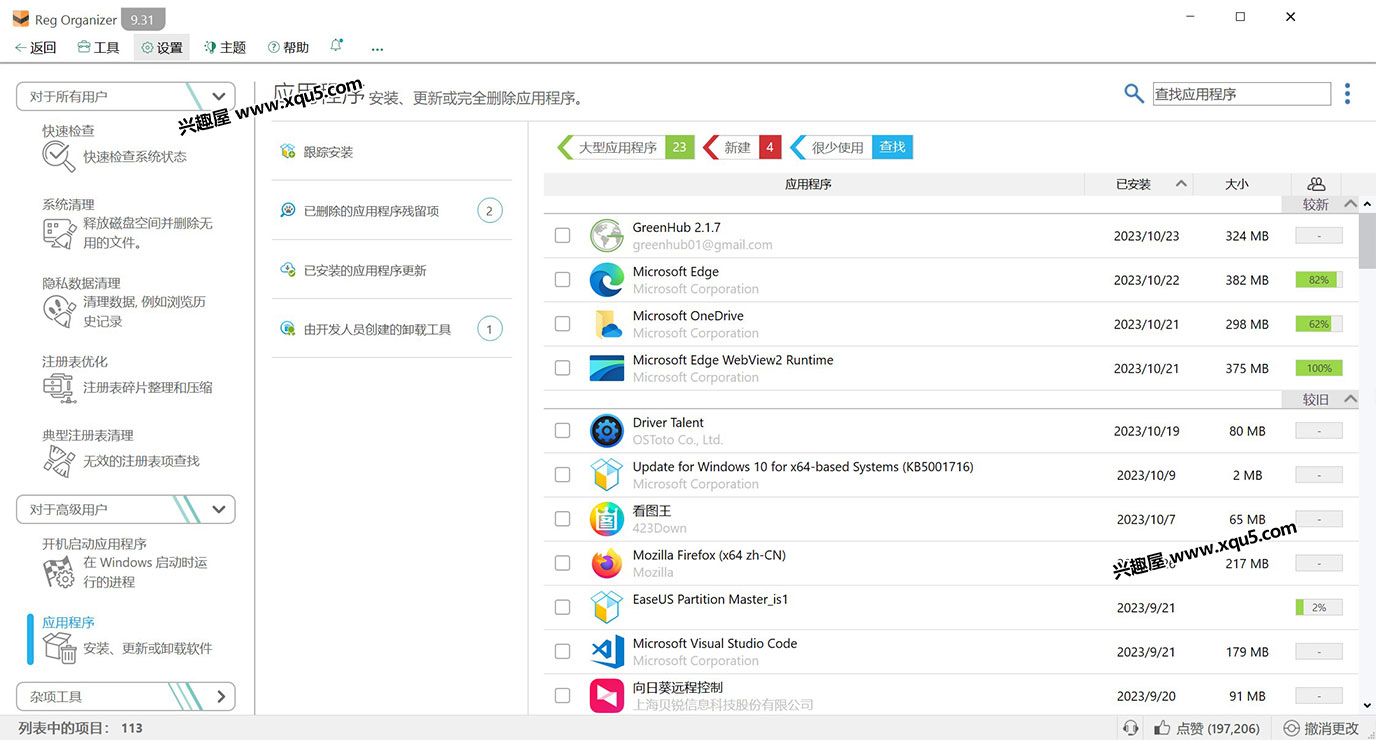Click the 跟踪安装 icon
This screenshot has height=740, width=1376.
coord(288,152)
